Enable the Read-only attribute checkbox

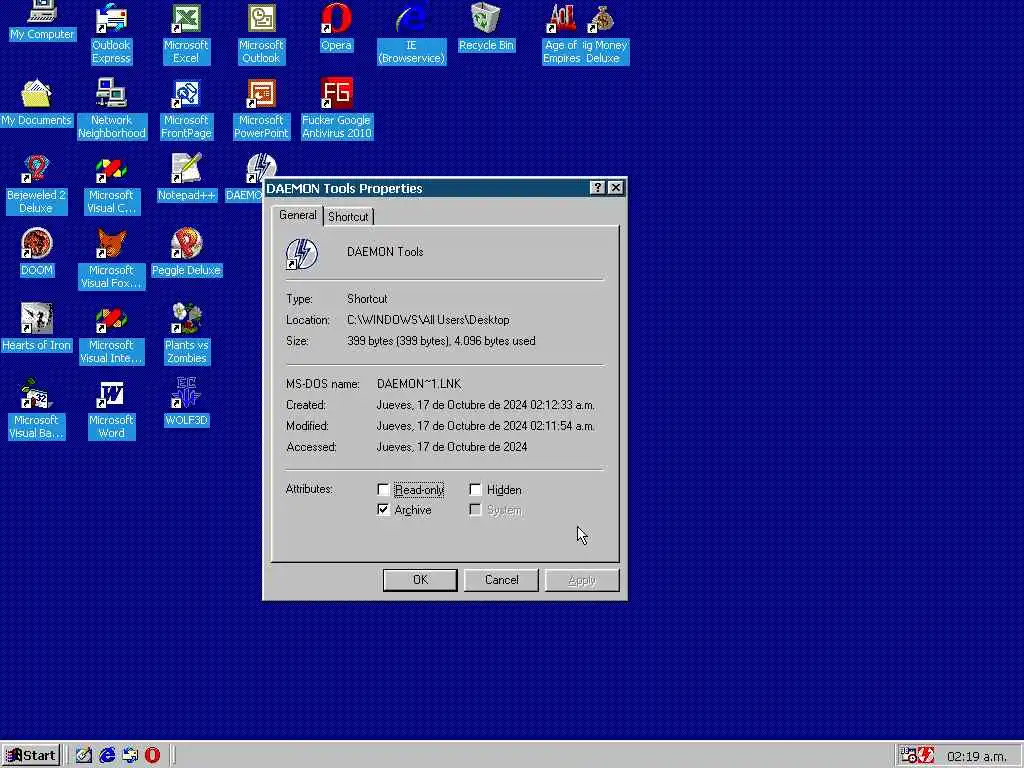tap(383, 489)
